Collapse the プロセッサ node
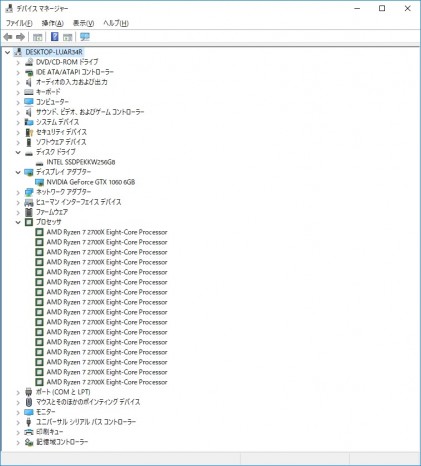Screen dimensions: 421x466 click(18, 222)
